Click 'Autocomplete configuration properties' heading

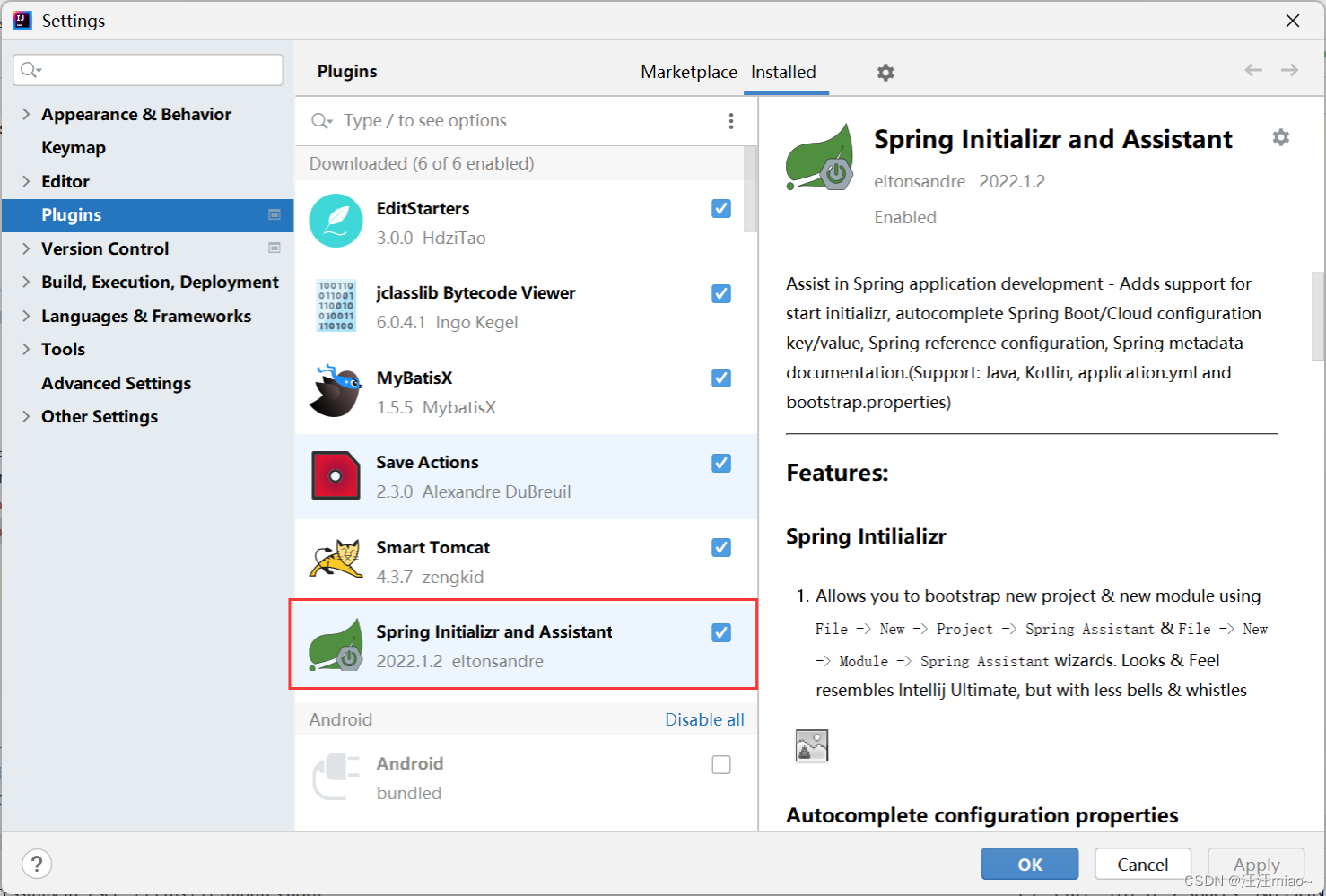(982, 815)
